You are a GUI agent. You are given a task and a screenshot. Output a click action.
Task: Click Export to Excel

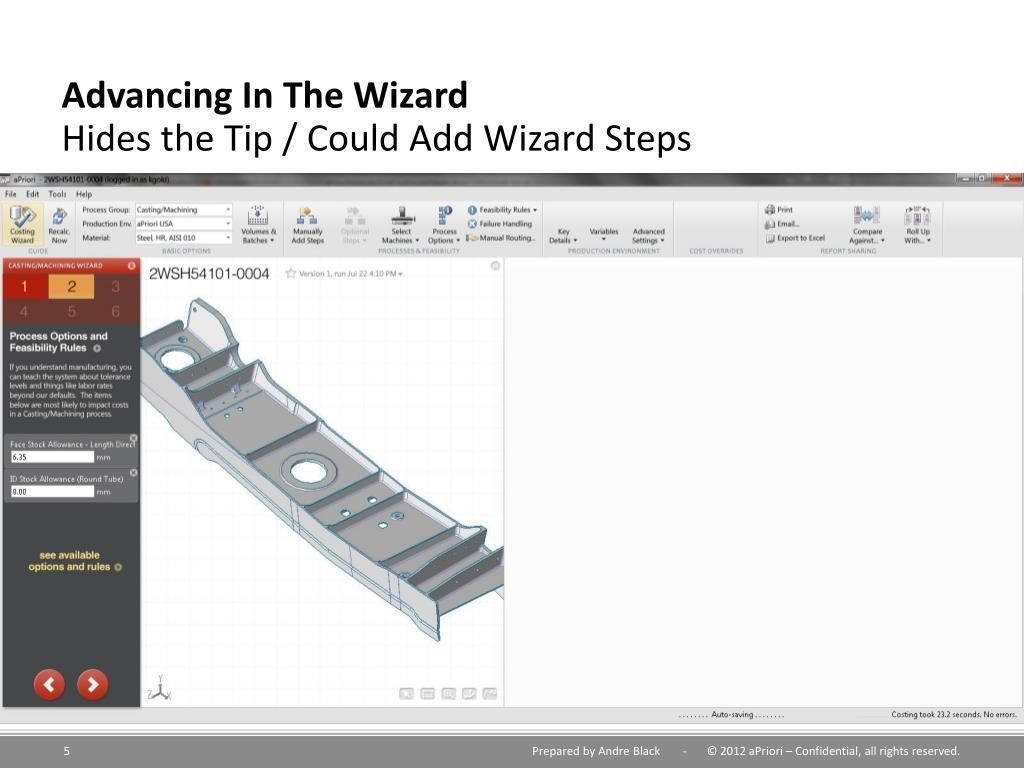pos(795,238)
